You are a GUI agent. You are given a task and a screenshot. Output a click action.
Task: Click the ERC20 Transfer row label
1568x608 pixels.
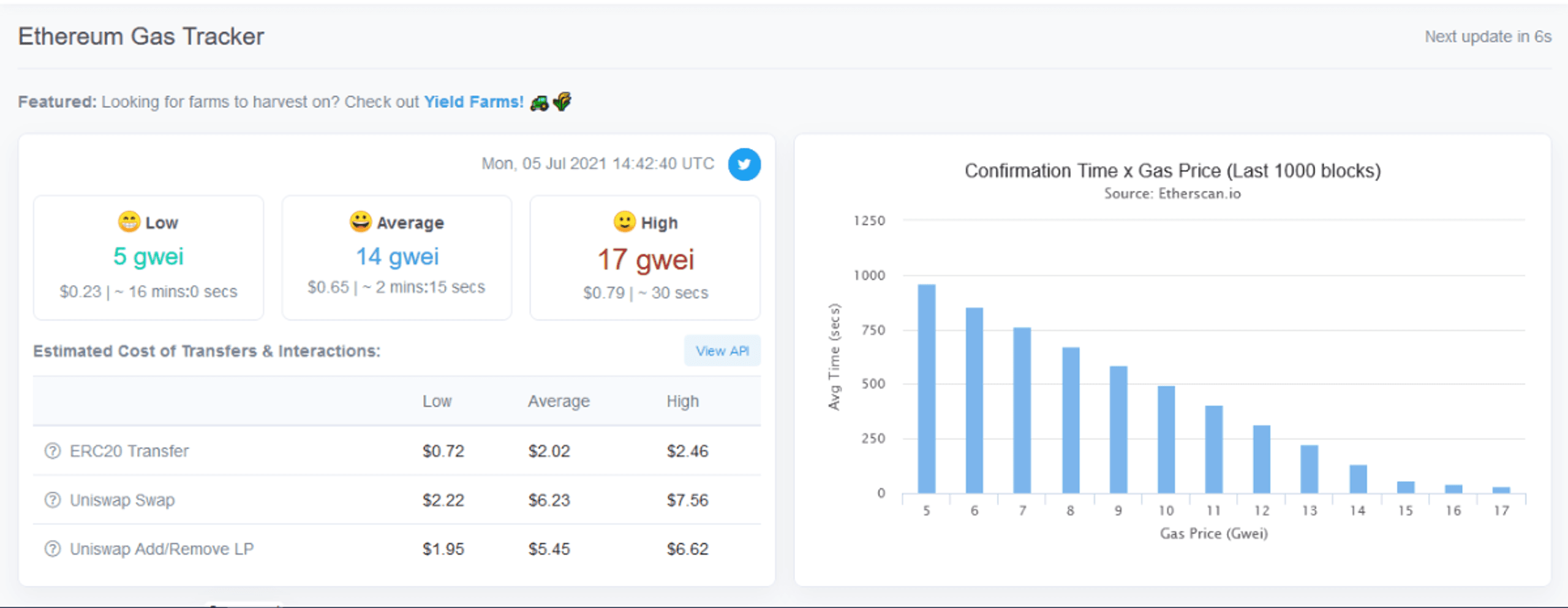pos(129,451)
